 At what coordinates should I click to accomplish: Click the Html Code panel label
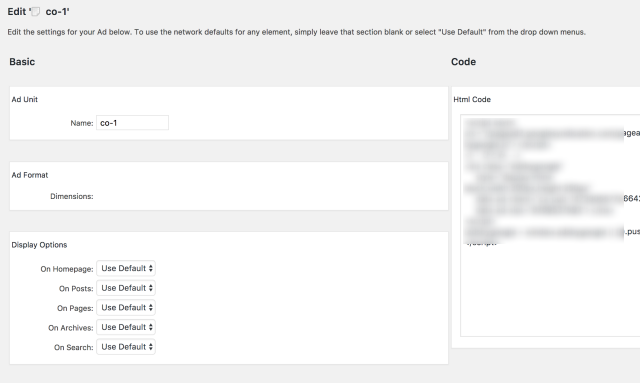coord(472,99)
